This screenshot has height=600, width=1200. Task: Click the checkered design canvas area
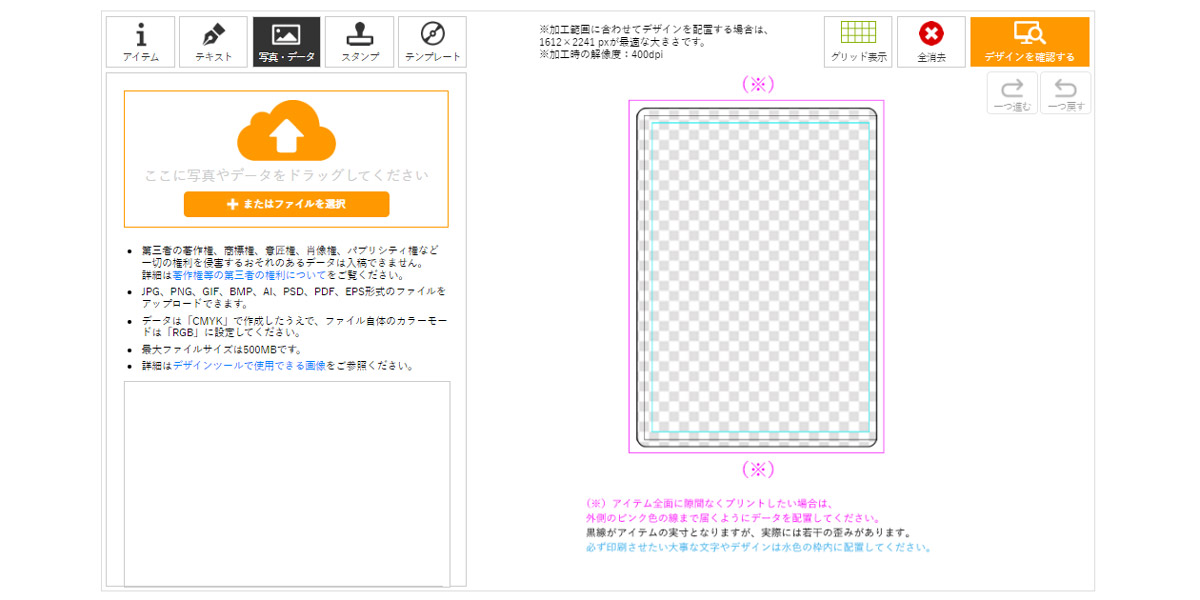pyautogui.click(x=757, y=277)
